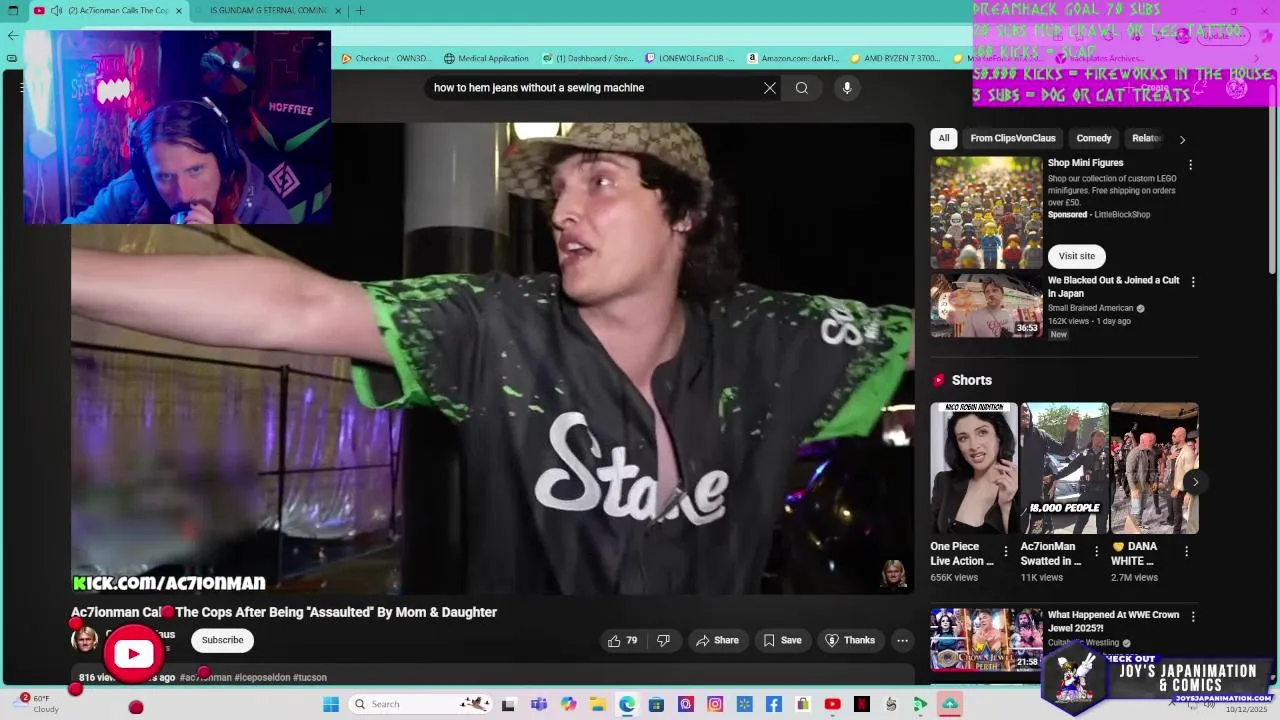Open a new browser tab

coord(360,11)
